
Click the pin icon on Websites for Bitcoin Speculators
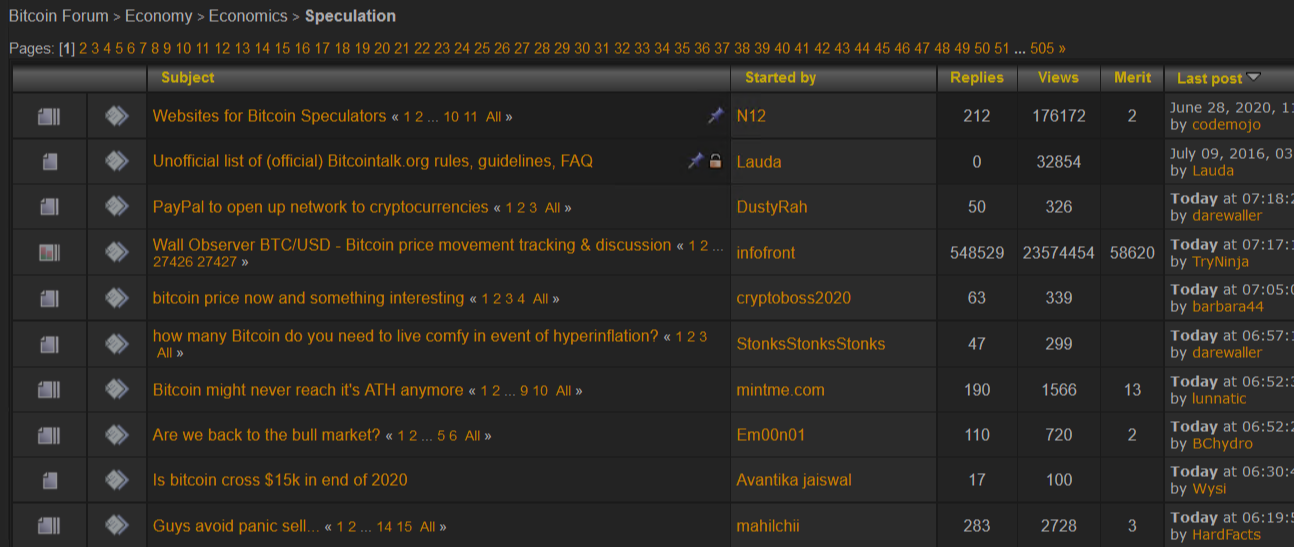click(715, 116)
